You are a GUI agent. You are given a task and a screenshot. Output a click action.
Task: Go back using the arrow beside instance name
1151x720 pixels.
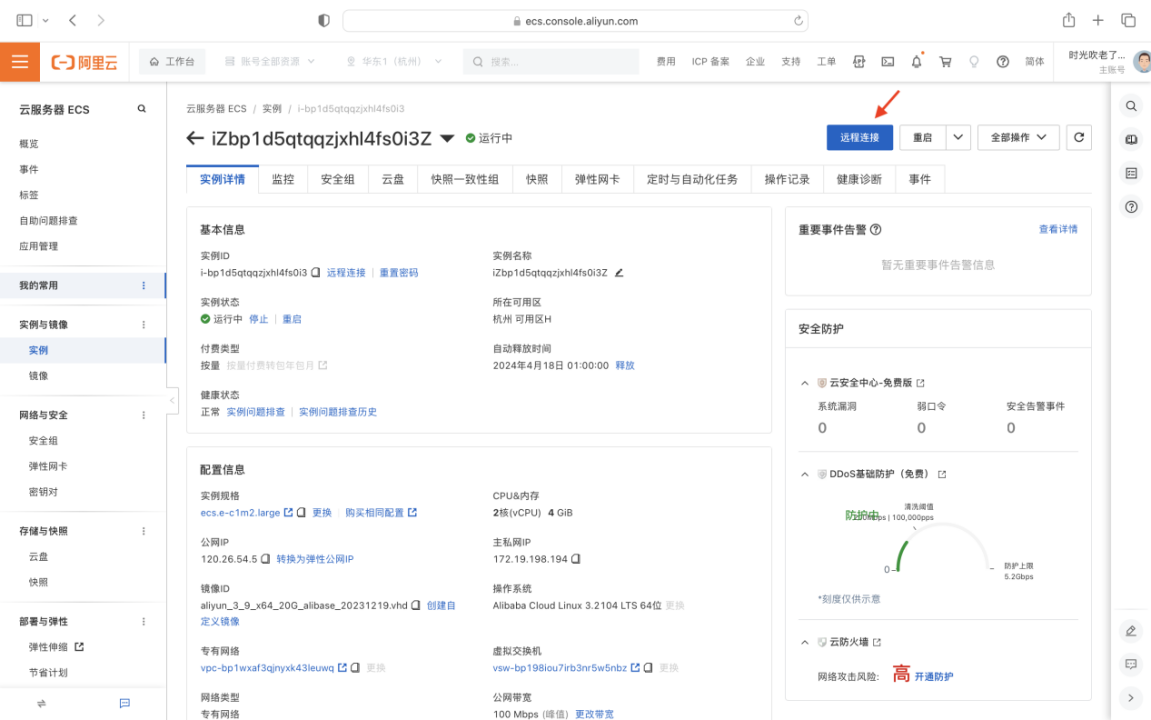[195, 138]
